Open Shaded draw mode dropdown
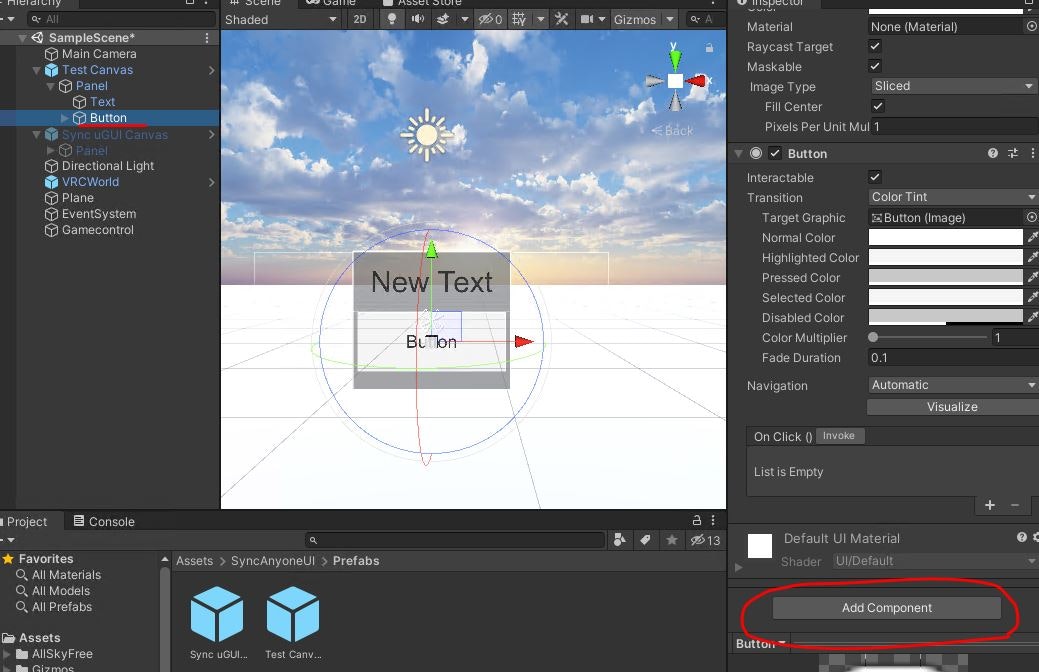The height and width of the screenshot is (672, 1039). click(x=281, y=19)
